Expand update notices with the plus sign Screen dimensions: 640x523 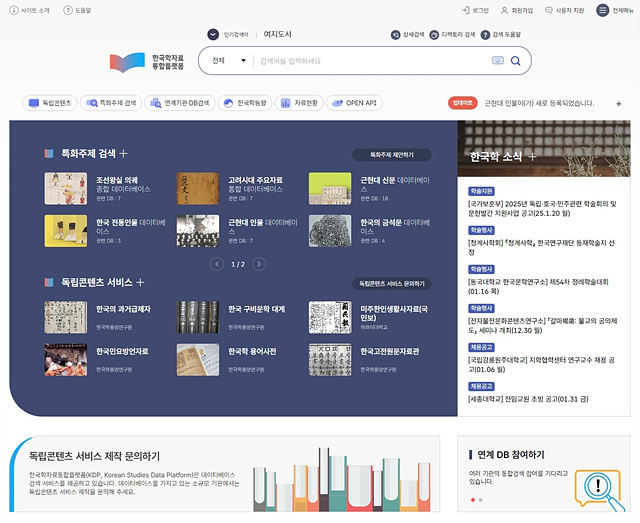coord(619,104)
